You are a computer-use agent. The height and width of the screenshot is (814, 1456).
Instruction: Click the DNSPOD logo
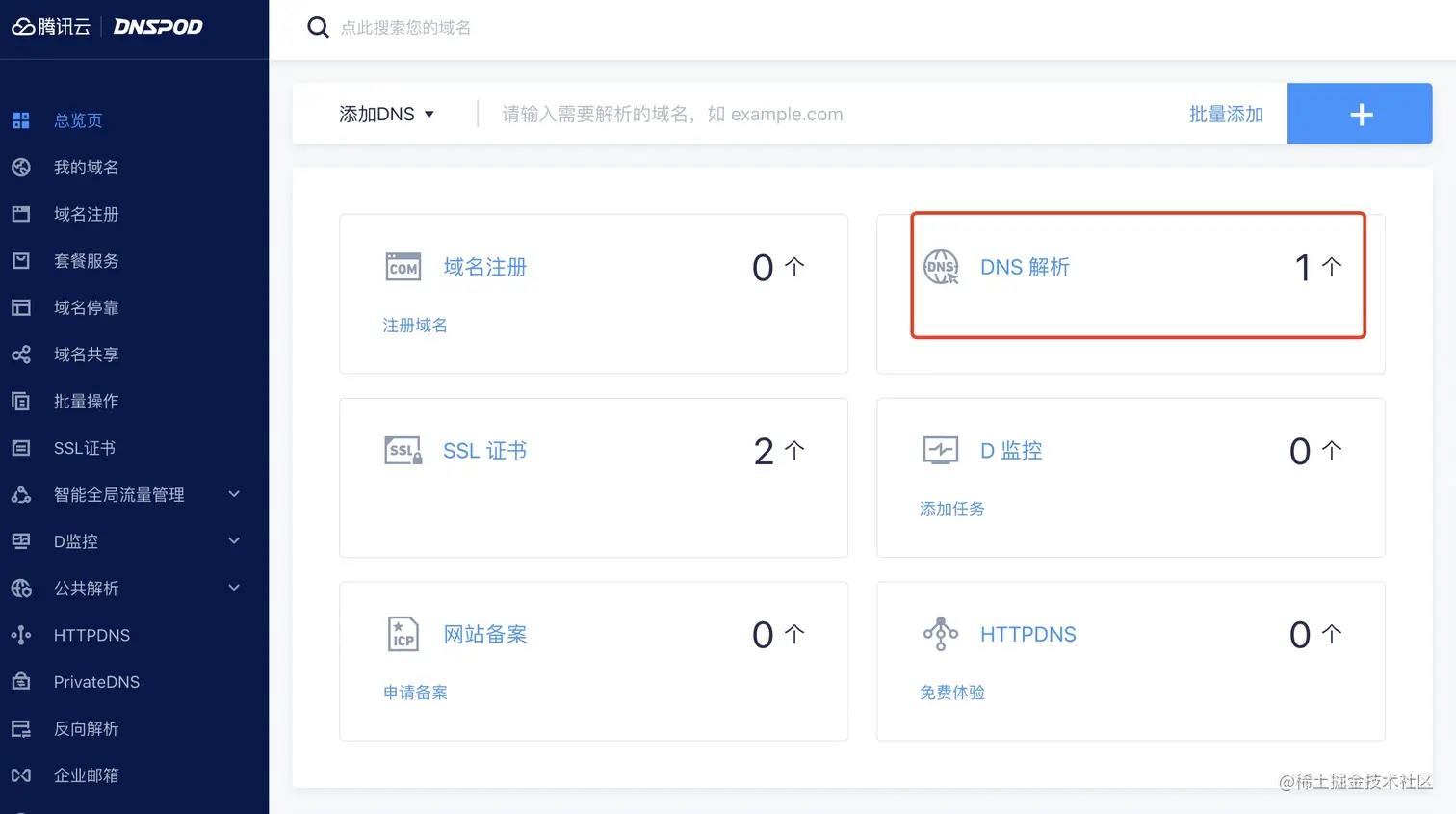tap(158, 27)
